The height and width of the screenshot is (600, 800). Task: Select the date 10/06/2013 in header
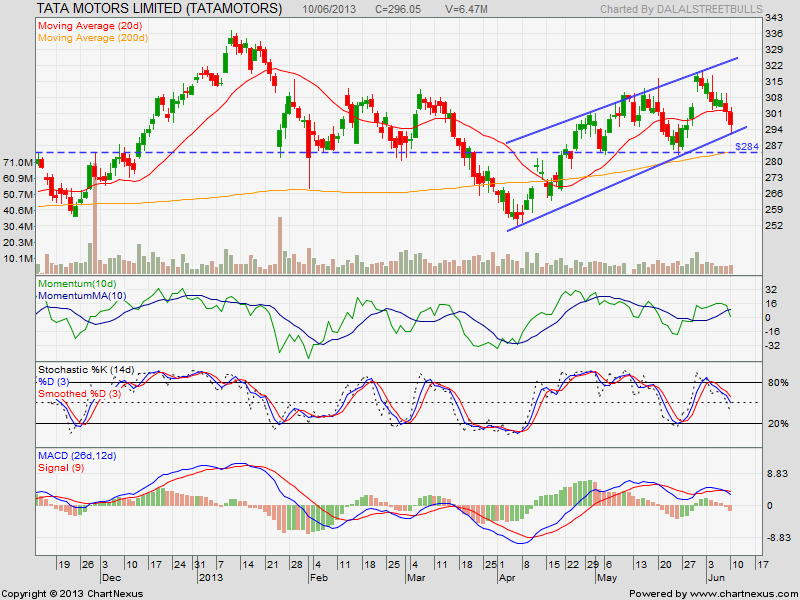point(329,9)
